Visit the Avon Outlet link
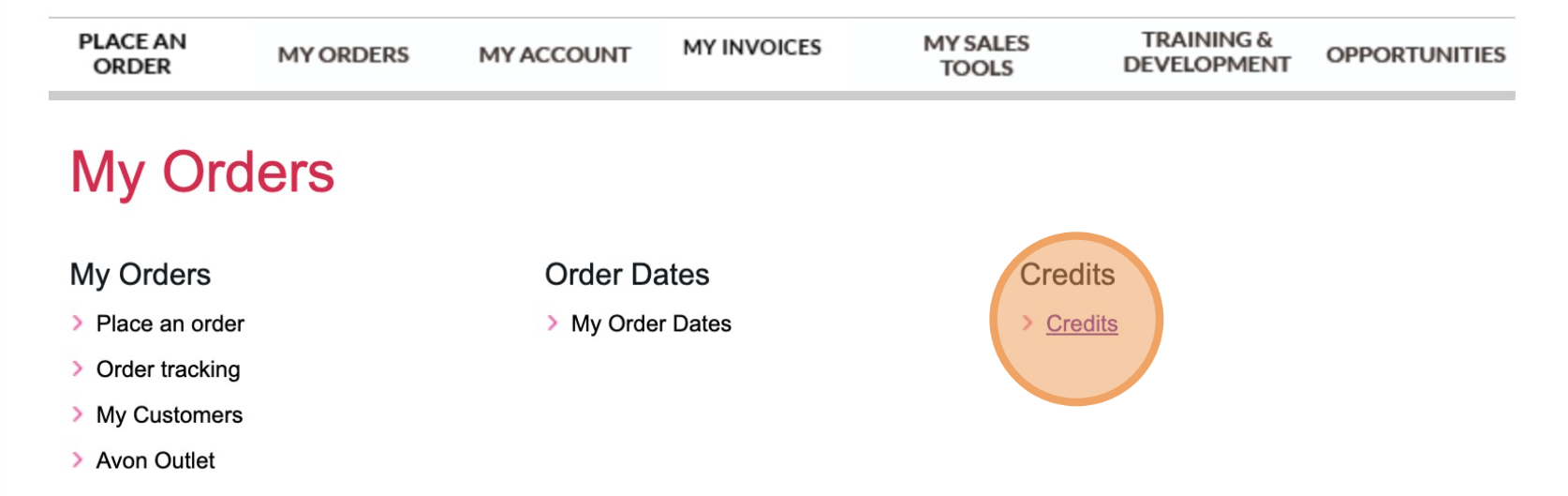 coord(155,460)
